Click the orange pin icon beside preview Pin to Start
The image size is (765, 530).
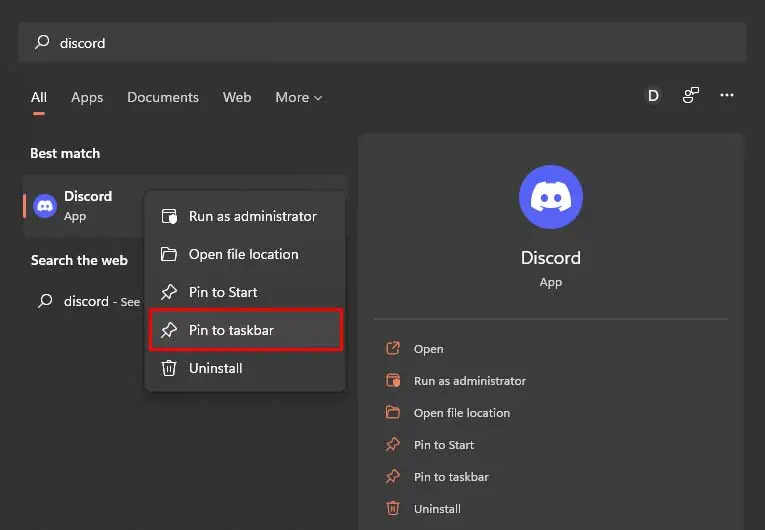[x=393, y=445]
